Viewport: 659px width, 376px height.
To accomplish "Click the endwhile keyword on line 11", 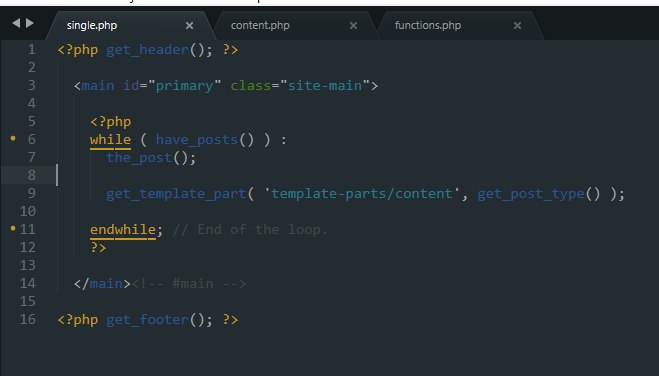I will [x=123, y=230].
